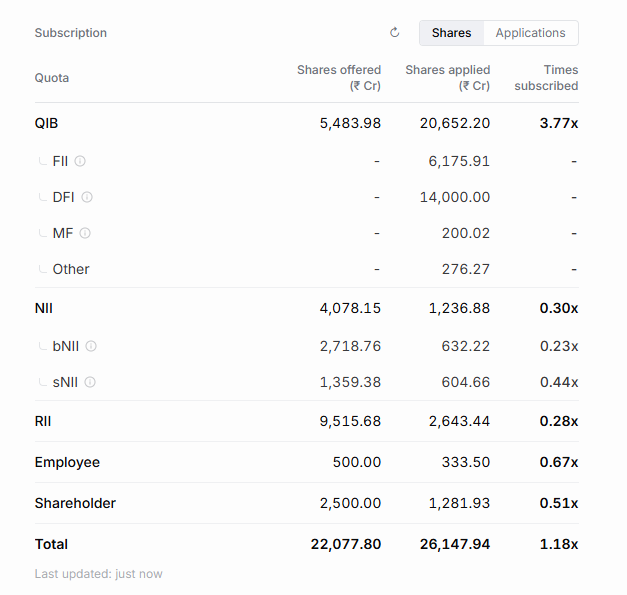Screen dimensions: 627x595
Task: Select the FII row label
Action: pos(60,161)
